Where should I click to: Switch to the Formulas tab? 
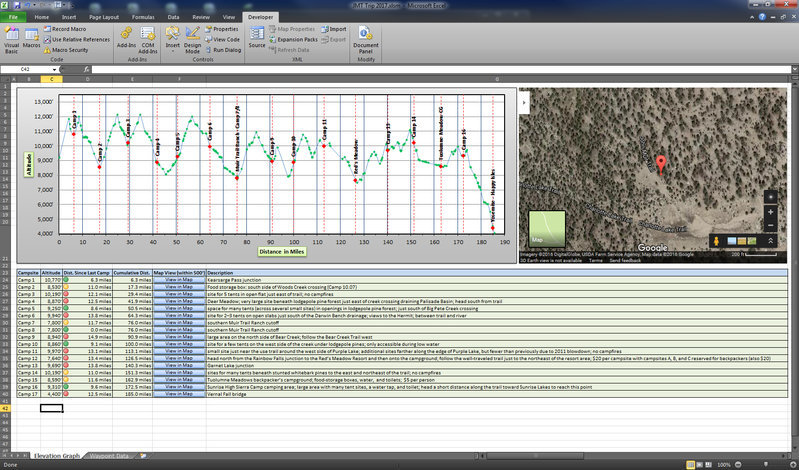click(143, 17)
